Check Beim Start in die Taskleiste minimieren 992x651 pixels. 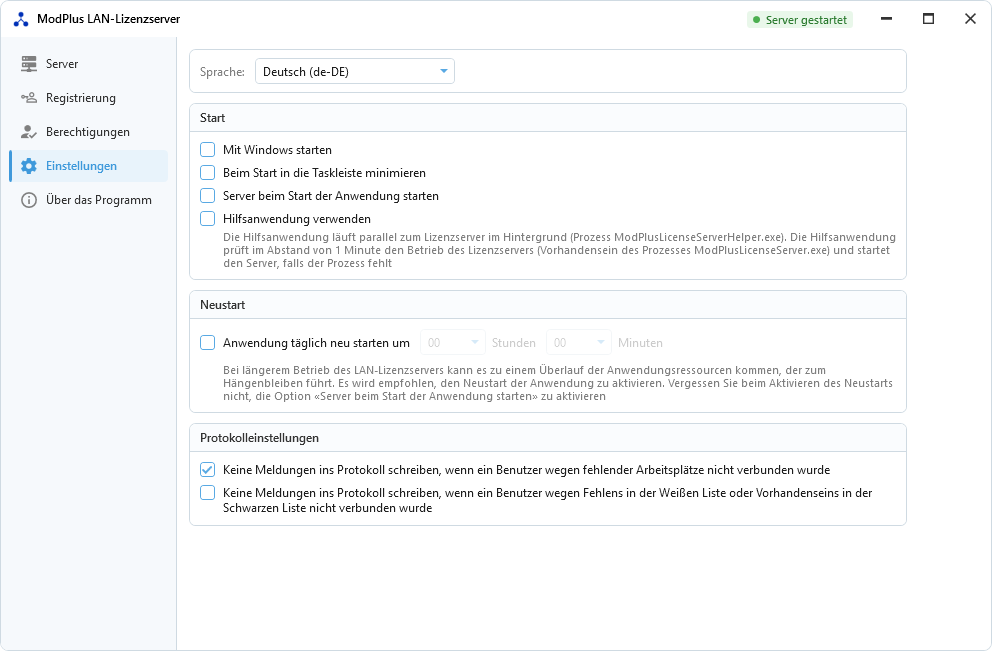[x=208, y=173]
